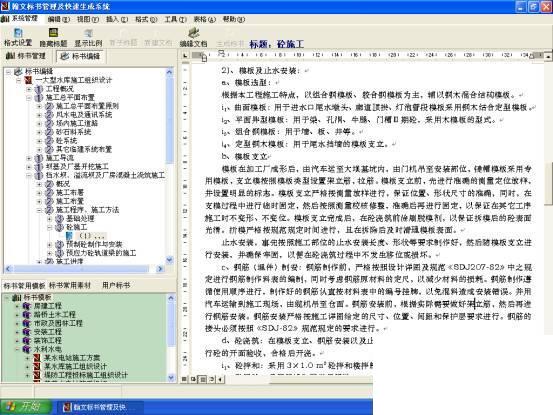Switch to outline view button

pos(211,379)
